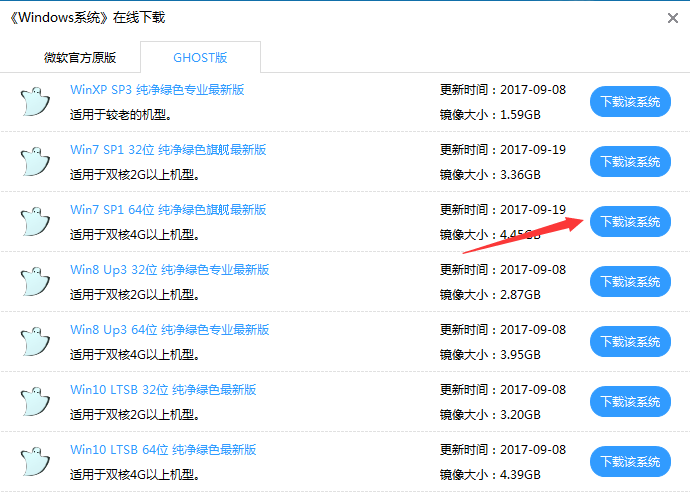Open the Win10 LTSB 64位 纯净绿色最新版 link
This screenshot has width=690, height=501.
point(163,450)
